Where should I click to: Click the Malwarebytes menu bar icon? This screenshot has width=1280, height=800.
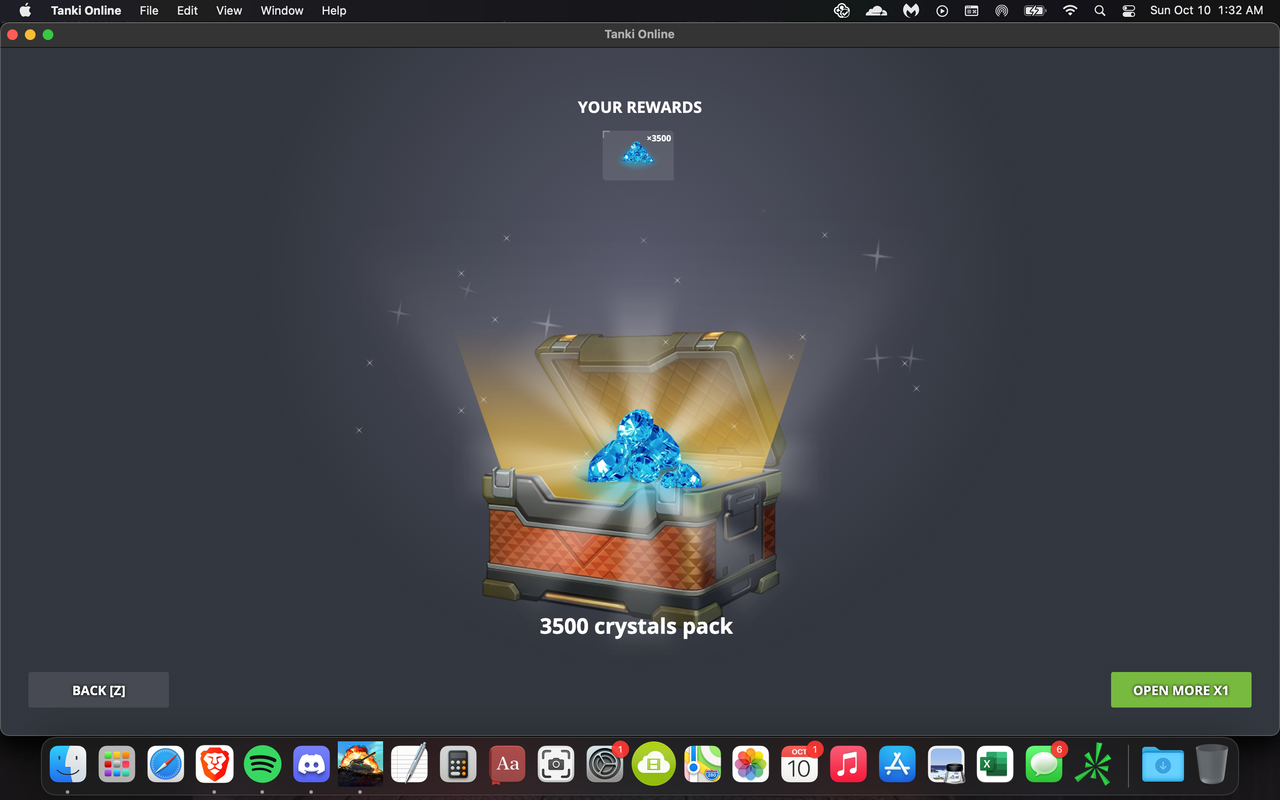click(910, 10)
